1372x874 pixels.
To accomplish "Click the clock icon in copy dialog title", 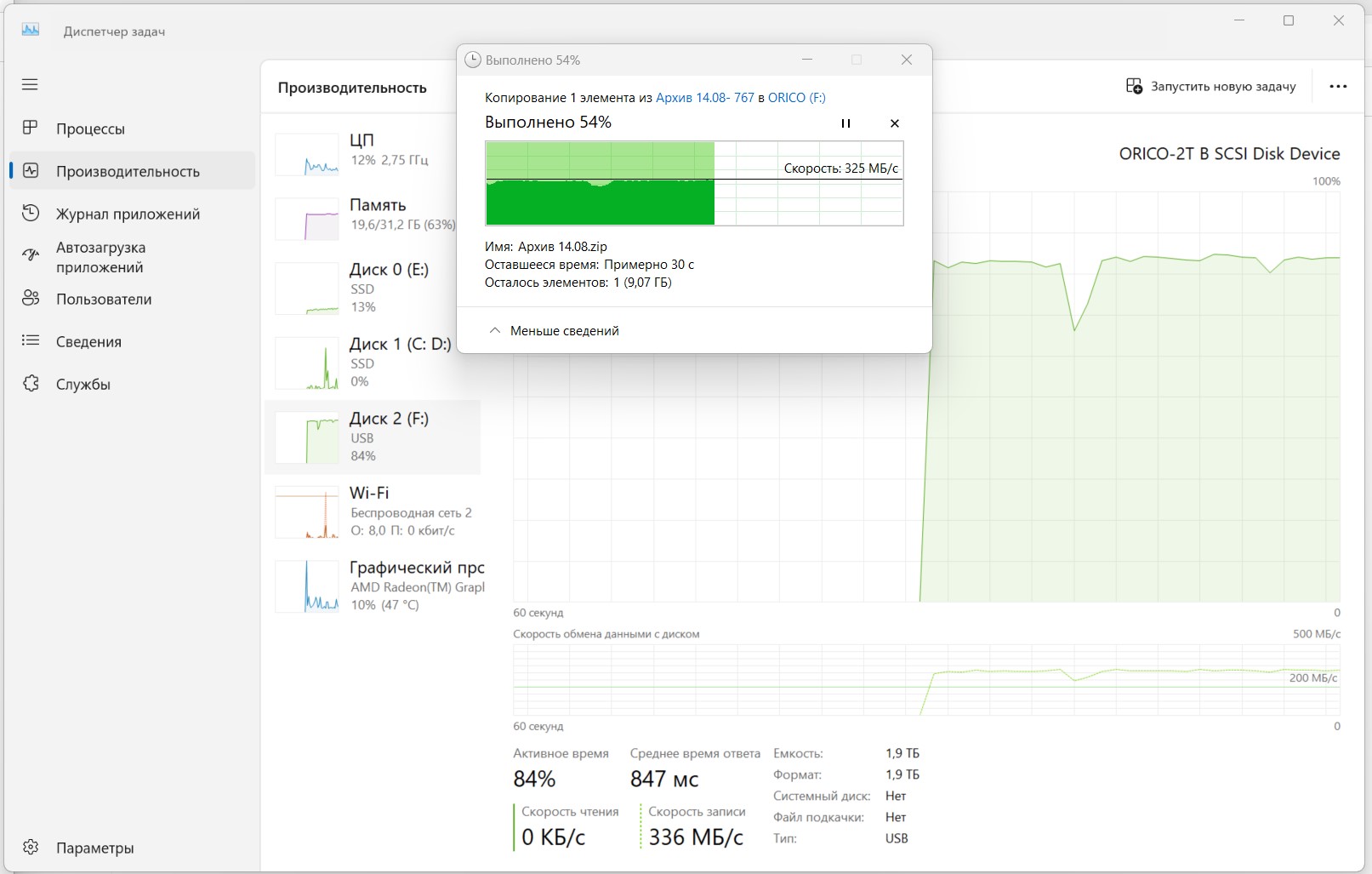I will pos(472,60).
